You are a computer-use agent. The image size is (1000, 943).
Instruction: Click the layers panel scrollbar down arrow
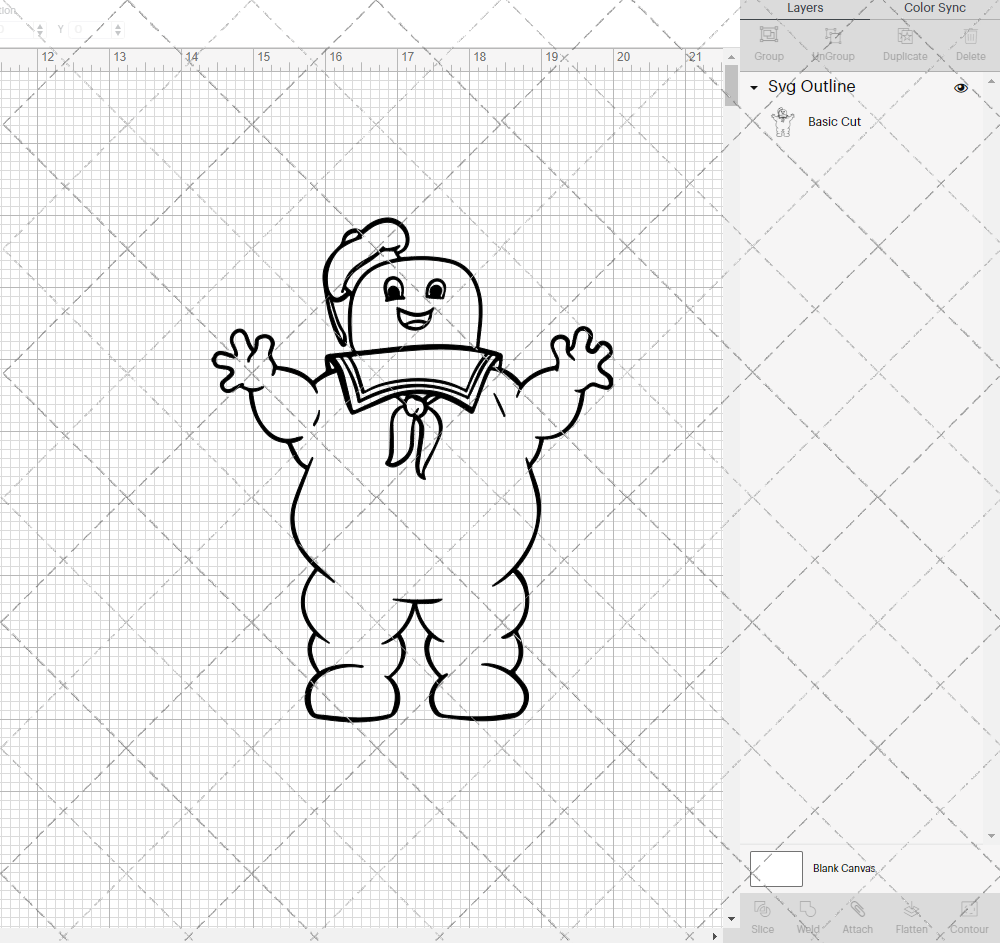(991, 836)
